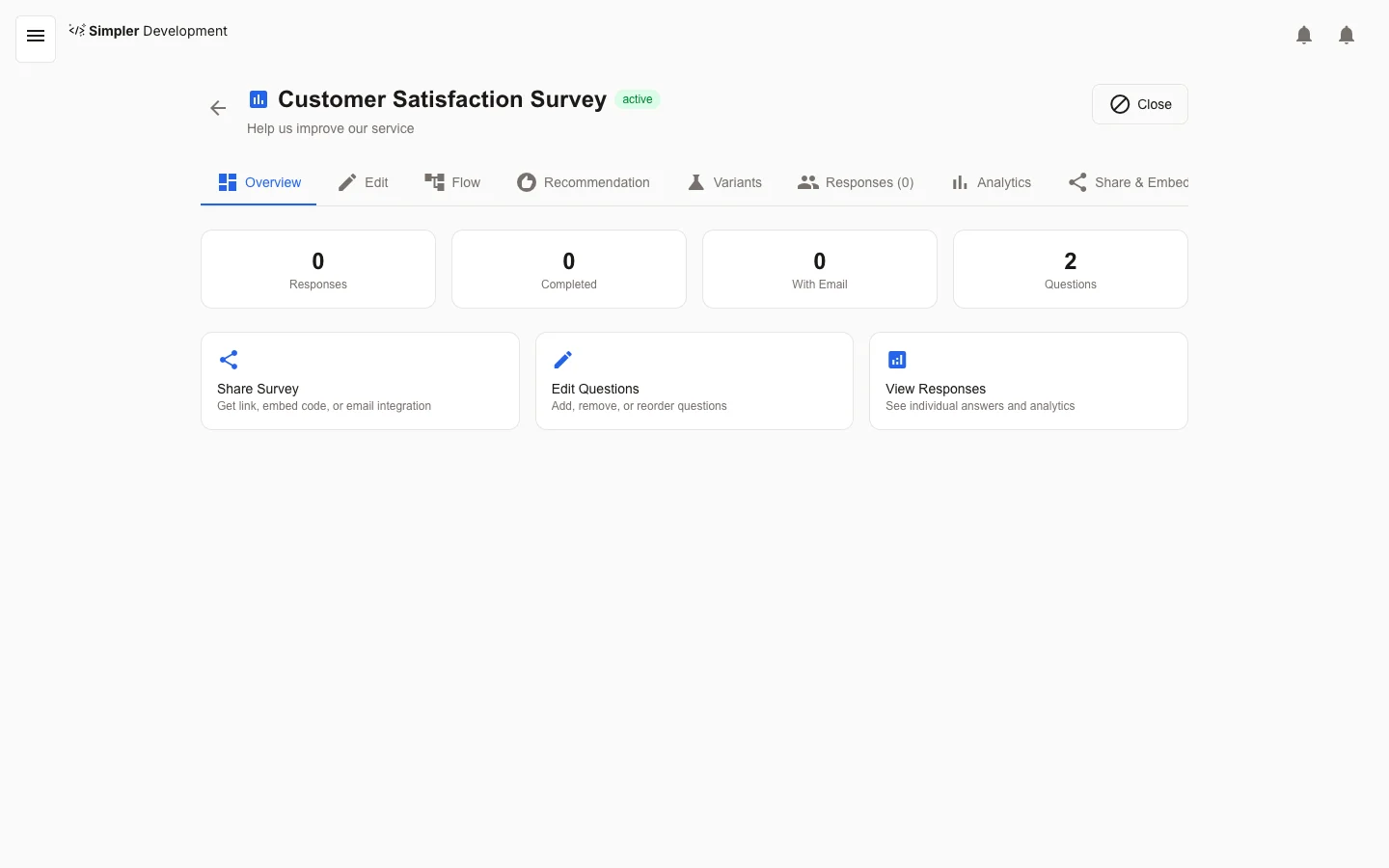Open the Responses (0) tab
This screenshot has width=1389, height=868.
856,182
